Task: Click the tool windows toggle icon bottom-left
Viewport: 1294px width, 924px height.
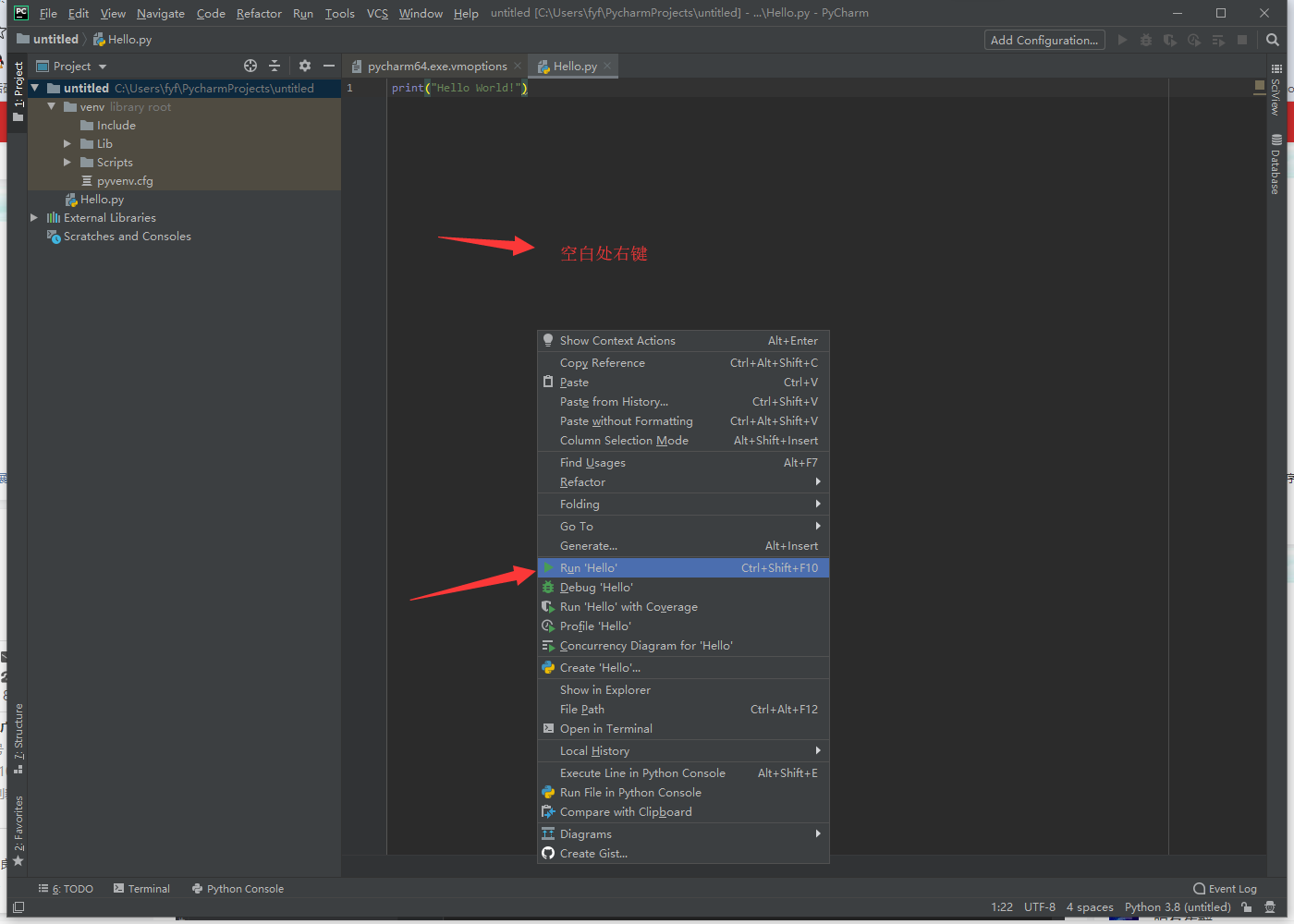Action: (x=18, y=907)
